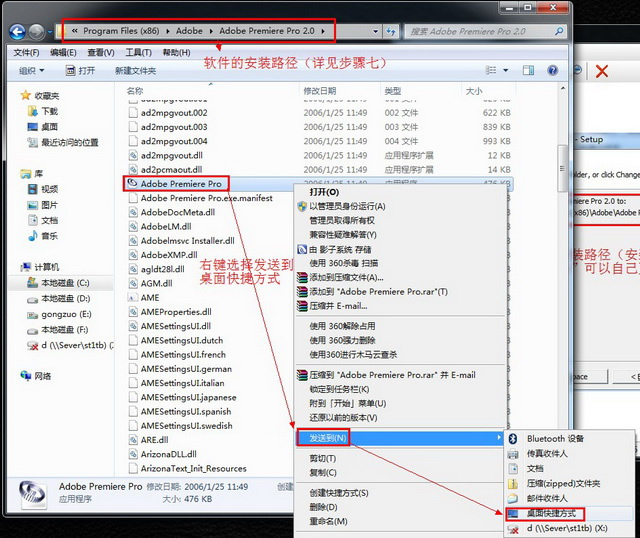The width and height of the screenshot is (640, 538).
Task: Open the 帮助(H) menu
Action: (176, 53)
